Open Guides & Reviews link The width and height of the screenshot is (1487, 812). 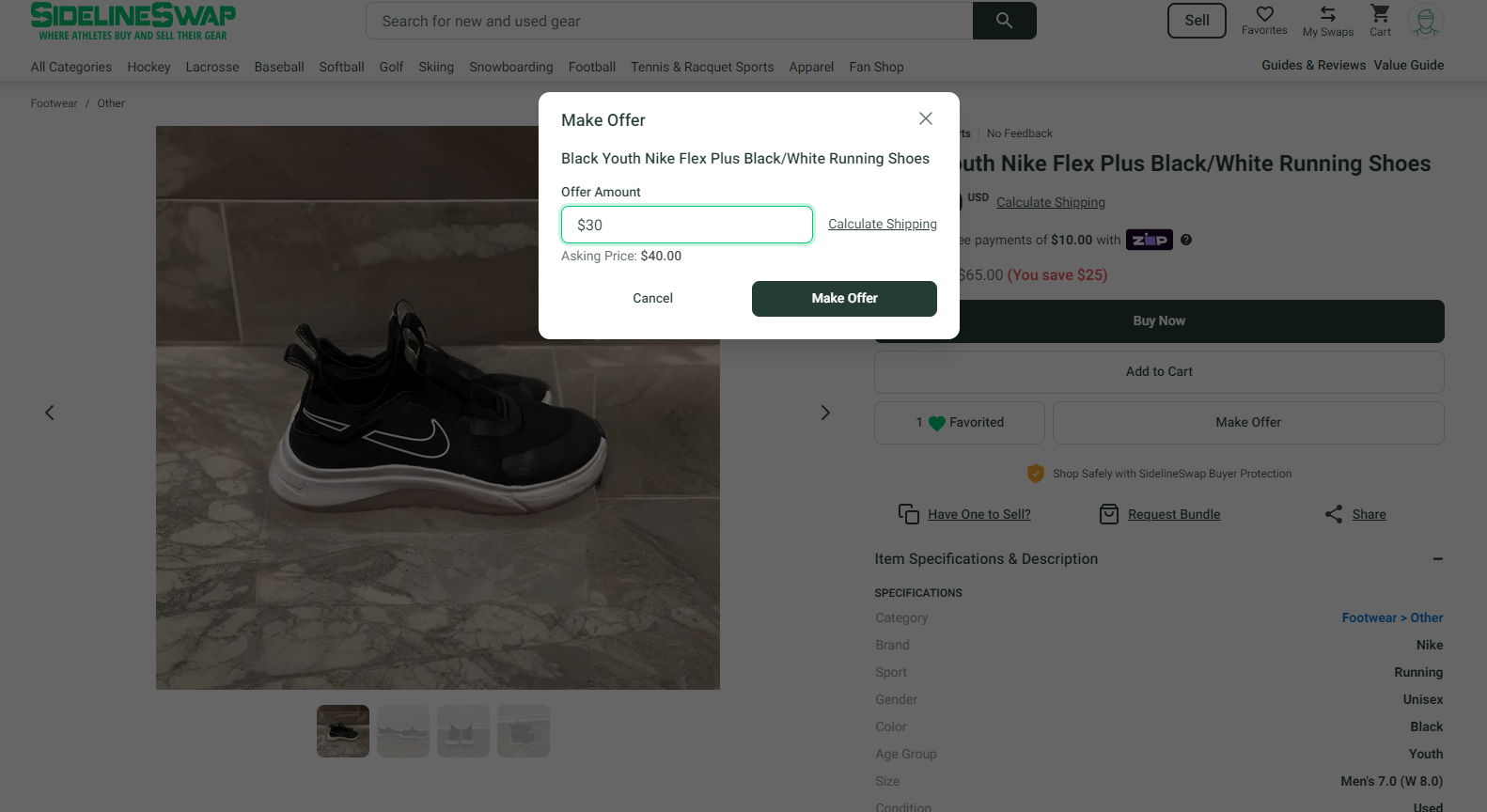(1313, 65)
